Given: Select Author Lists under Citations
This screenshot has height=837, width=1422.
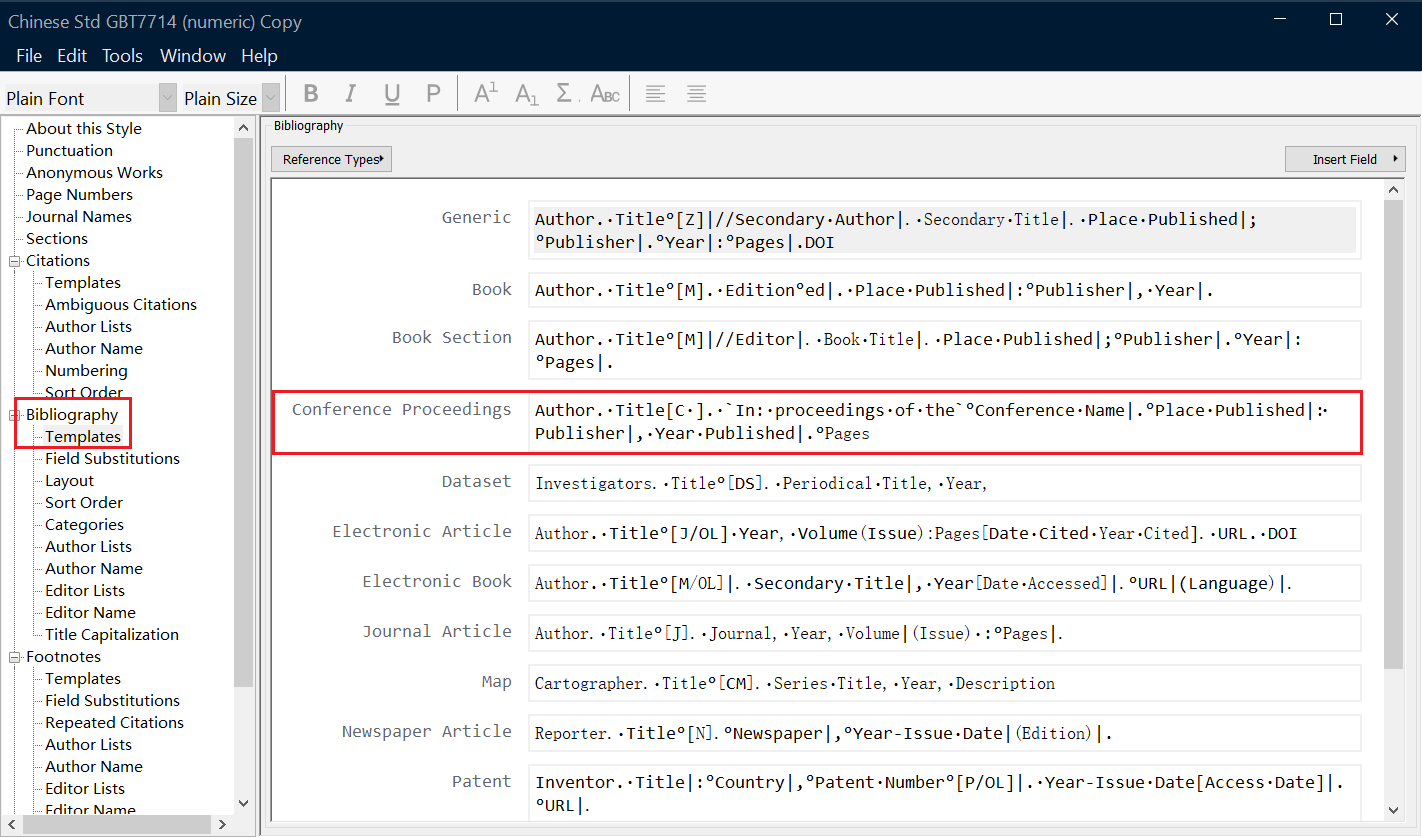Looking at the screenshot, I should coord(88,327).
